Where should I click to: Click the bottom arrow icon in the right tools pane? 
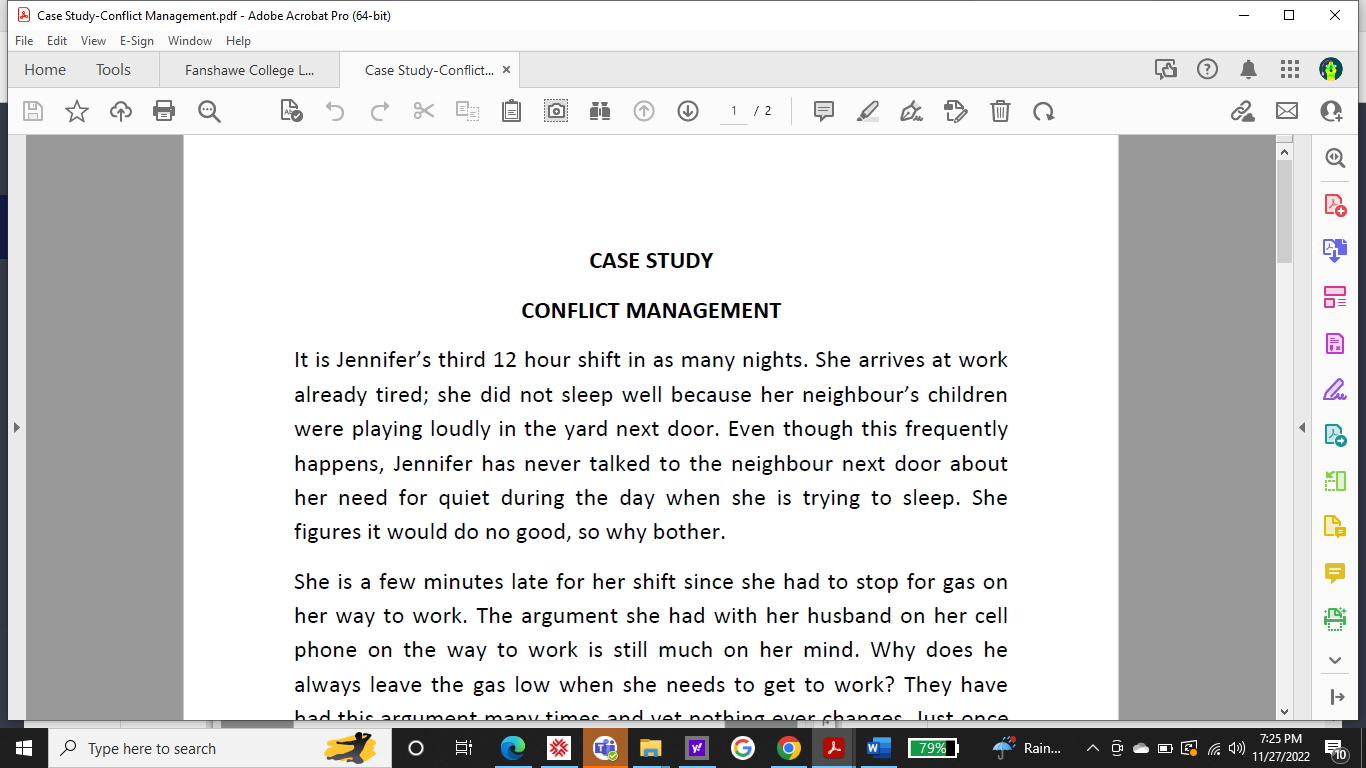pos(1335,697)
